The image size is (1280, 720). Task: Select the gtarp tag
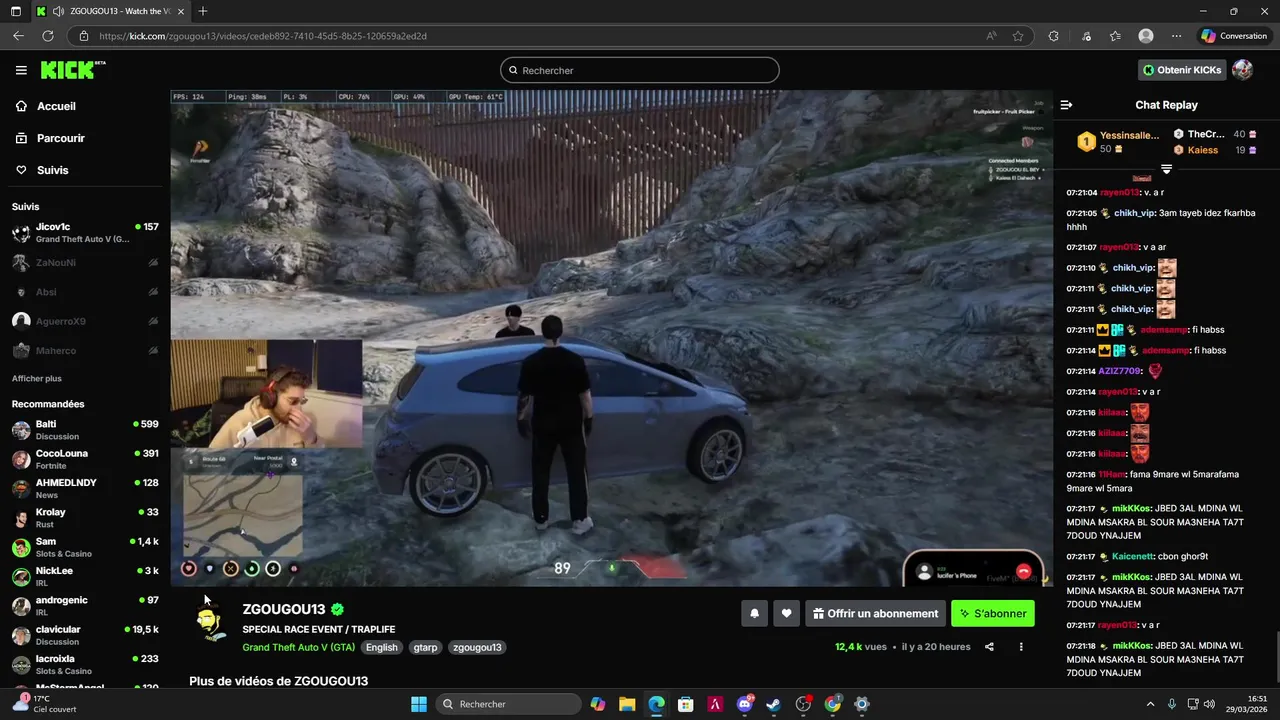tap(425, 647)
